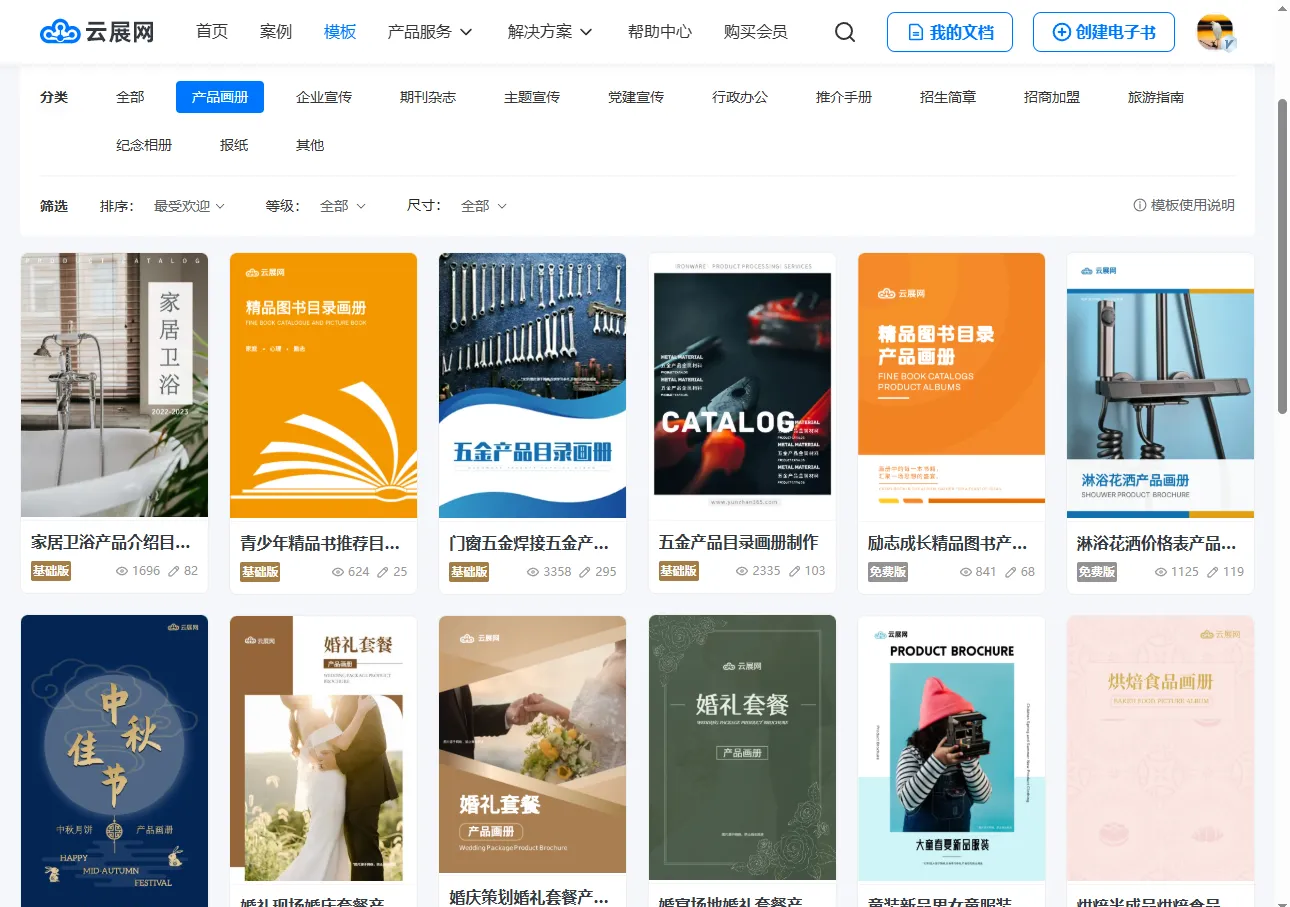The height and width of the screenshot is (907, 1290).
Task: Select 模板 navigation item
Action: click(x=340, y=32)
